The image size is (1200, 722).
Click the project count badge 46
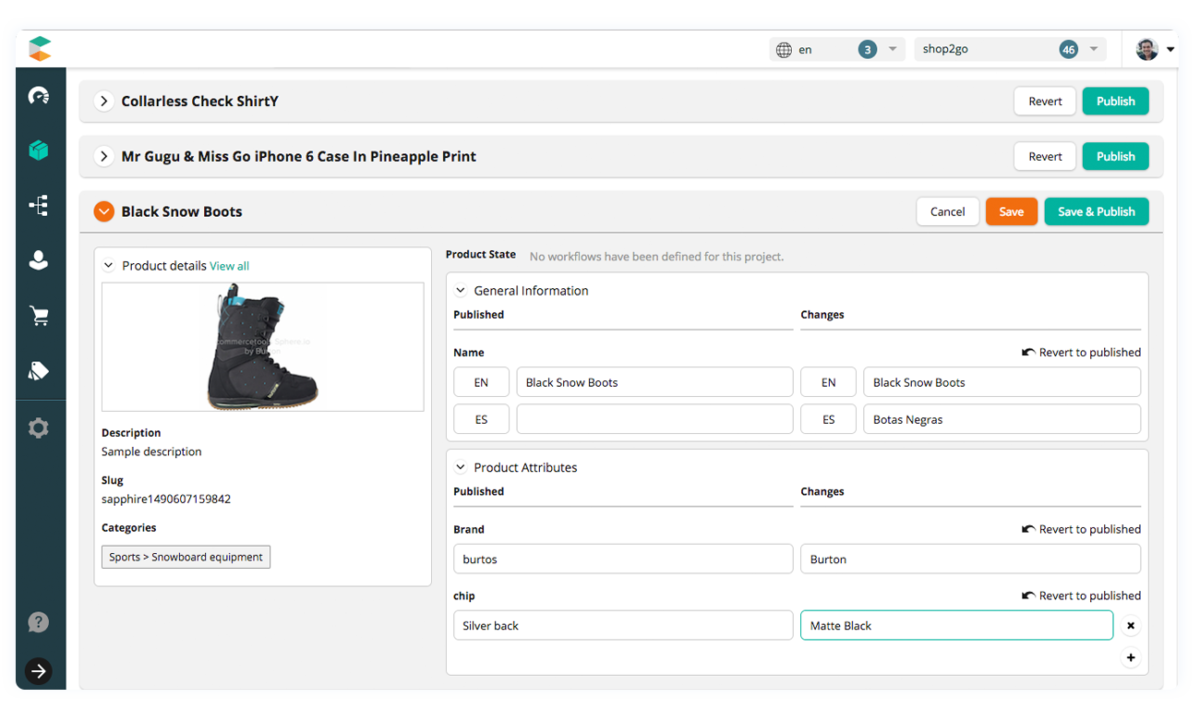[1069, 49]
